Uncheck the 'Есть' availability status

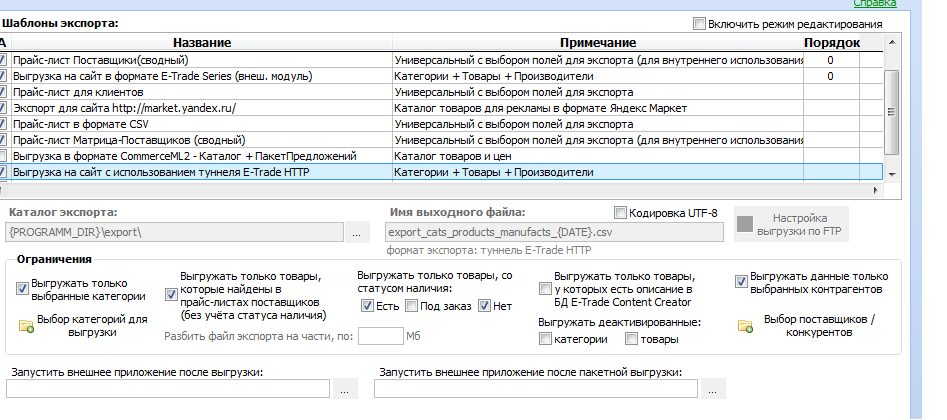click(x=367, y=306)
